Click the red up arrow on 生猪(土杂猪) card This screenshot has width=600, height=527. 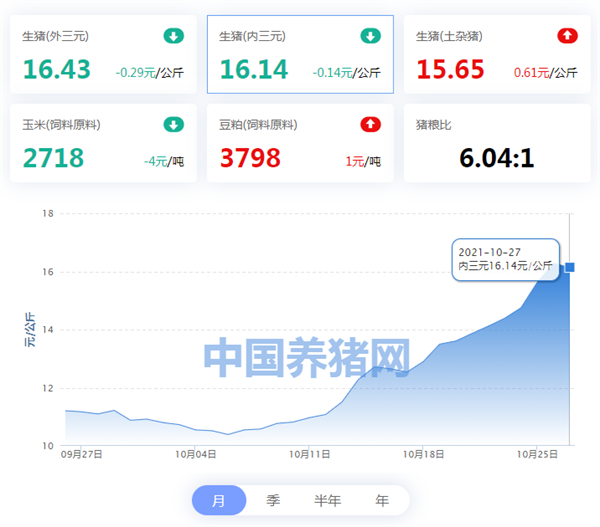tap(567, 36)
